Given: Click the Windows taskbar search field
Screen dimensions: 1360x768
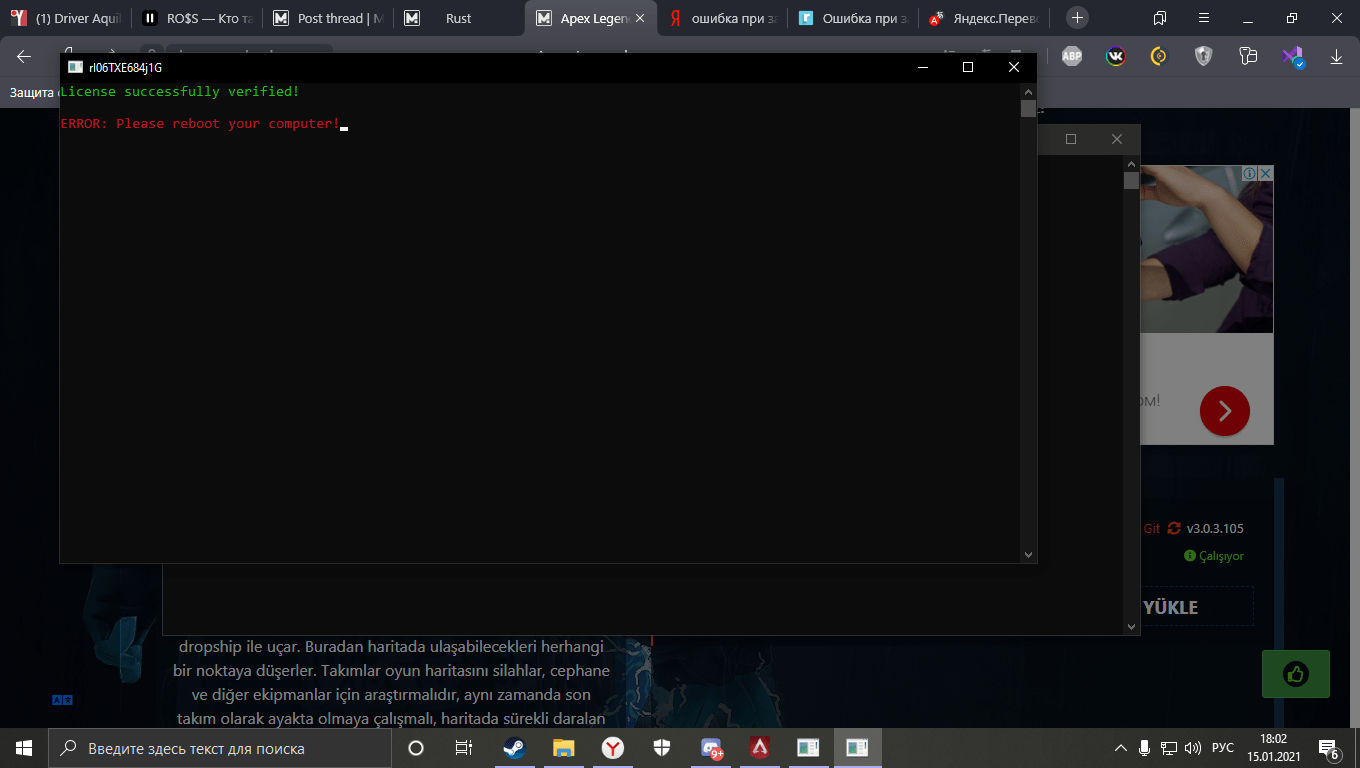Looking at the screenshot, I should (220, 748).
